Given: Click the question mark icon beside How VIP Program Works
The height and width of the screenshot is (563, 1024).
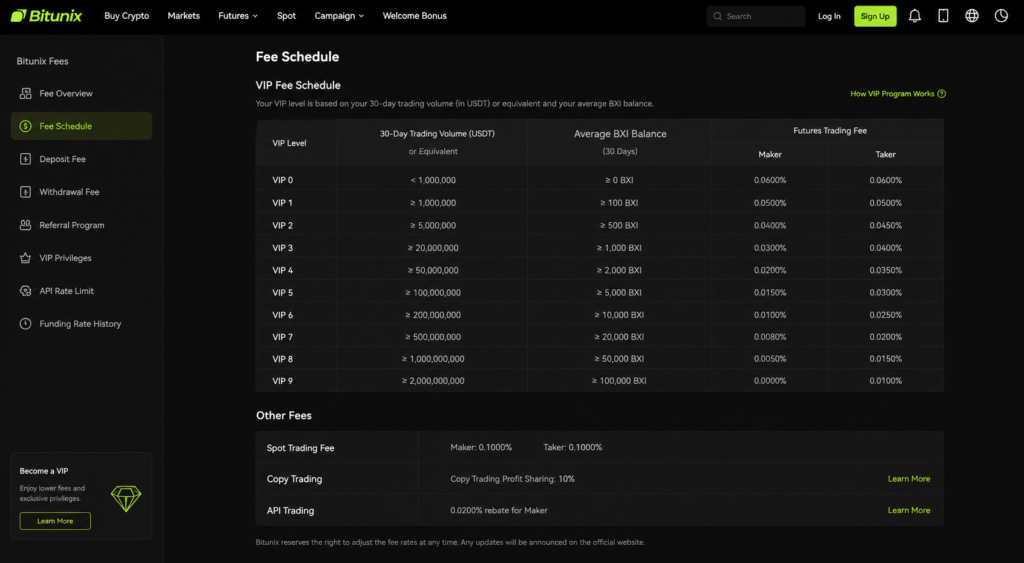Looking at the screenshot, I should (x=941, y=94).
